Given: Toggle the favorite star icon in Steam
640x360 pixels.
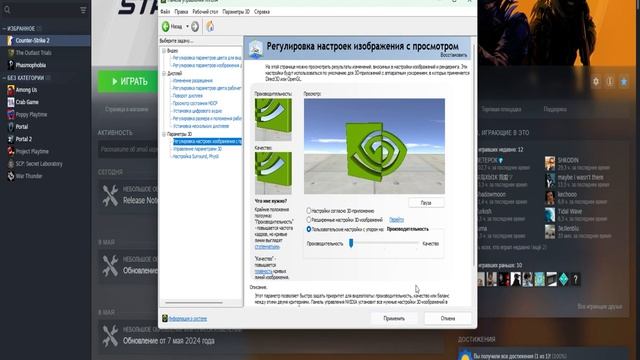Looking at the screenshot, I should [x=624, y=82].
